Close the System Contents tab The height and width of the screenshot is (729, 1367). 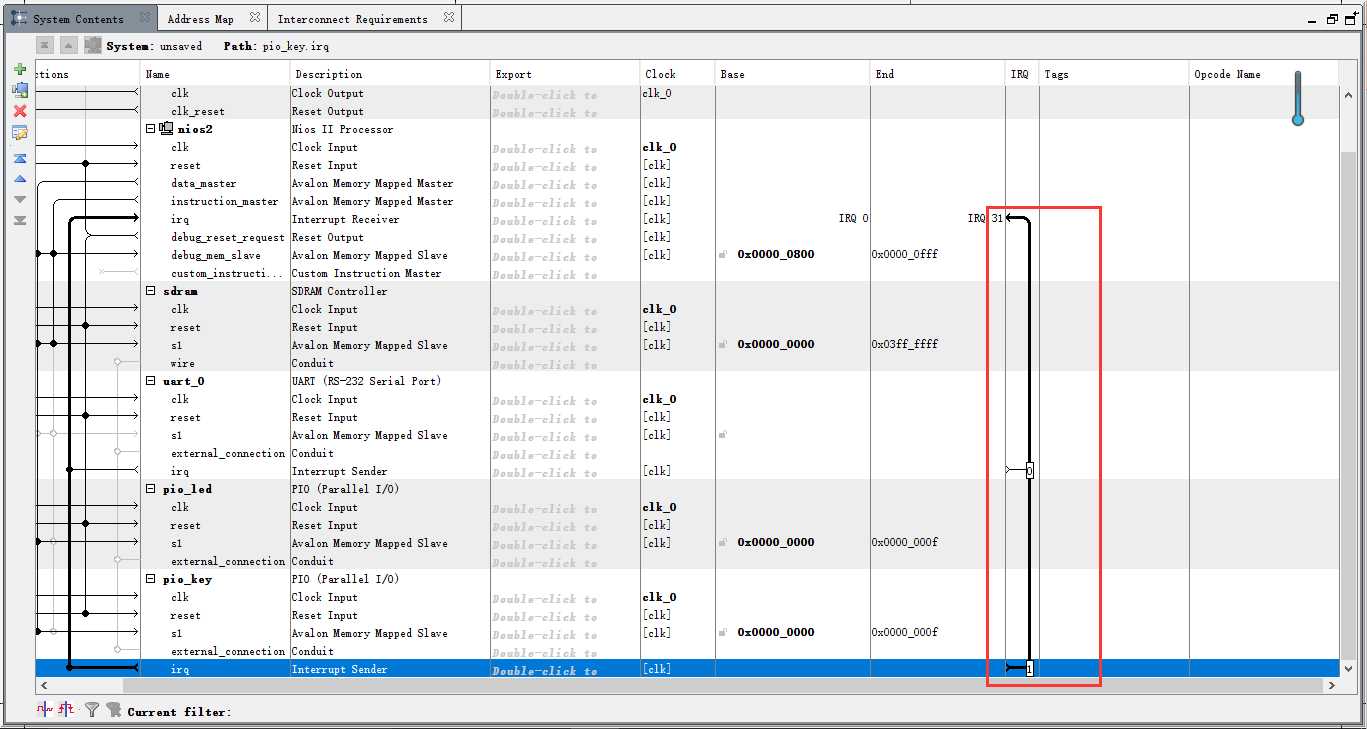pyautogui.click(x=144, y=17)
